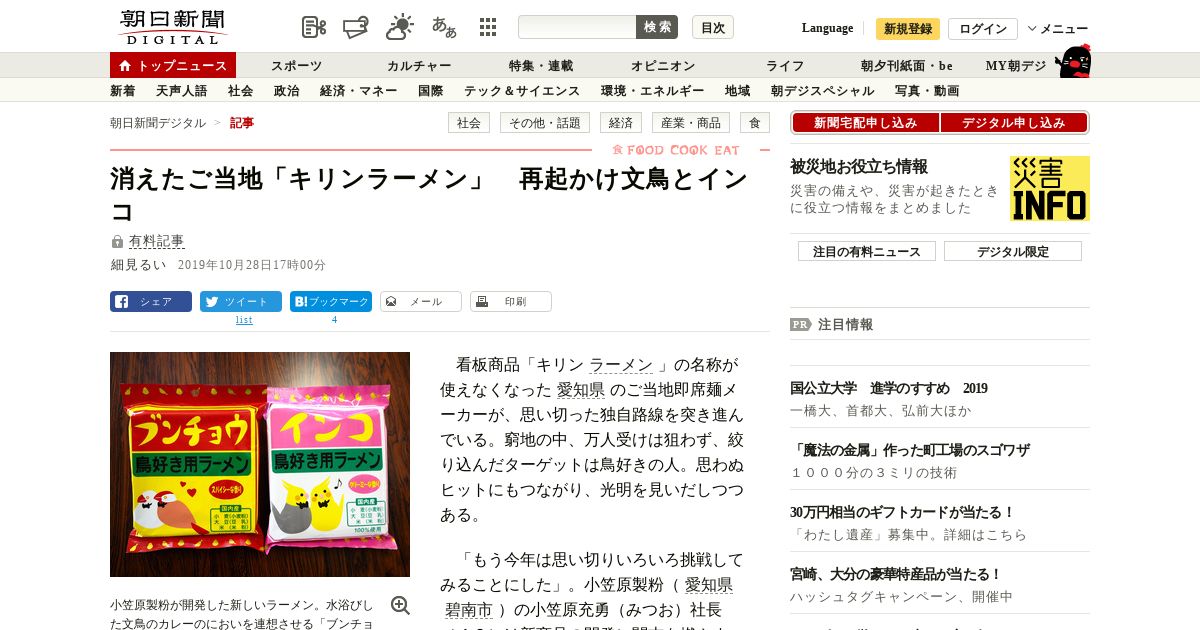Open the オピニオン tab

click(x=663, y=66)
